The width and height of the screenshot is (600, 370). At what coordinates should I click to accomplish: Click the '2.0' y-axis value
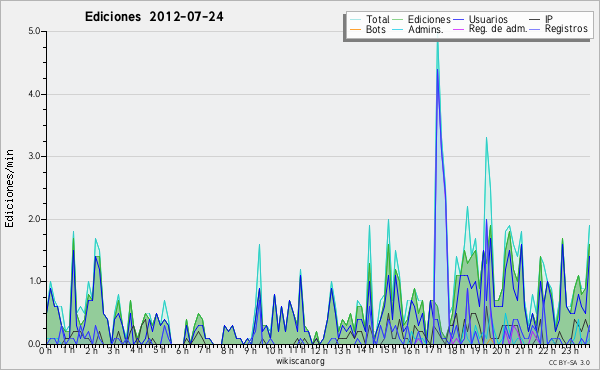click(x=34, y=219)
